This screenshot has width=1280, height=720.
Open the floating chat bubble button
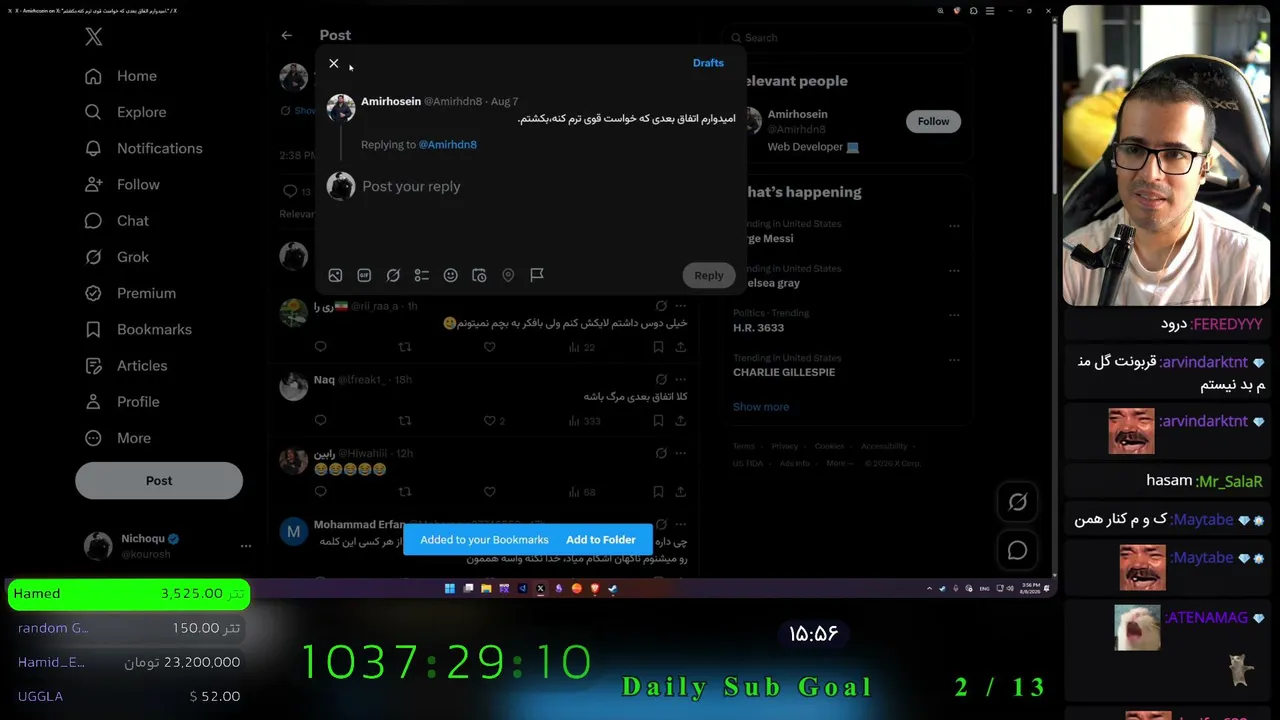tap(1018, 550)
